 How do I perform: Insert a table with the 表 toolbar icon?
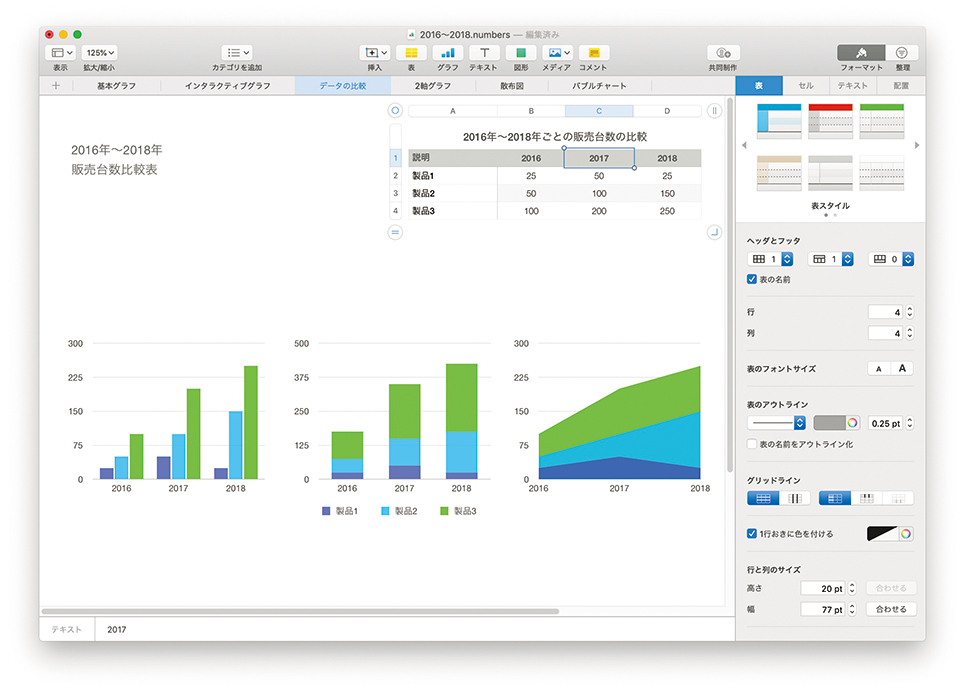[411, 52]
